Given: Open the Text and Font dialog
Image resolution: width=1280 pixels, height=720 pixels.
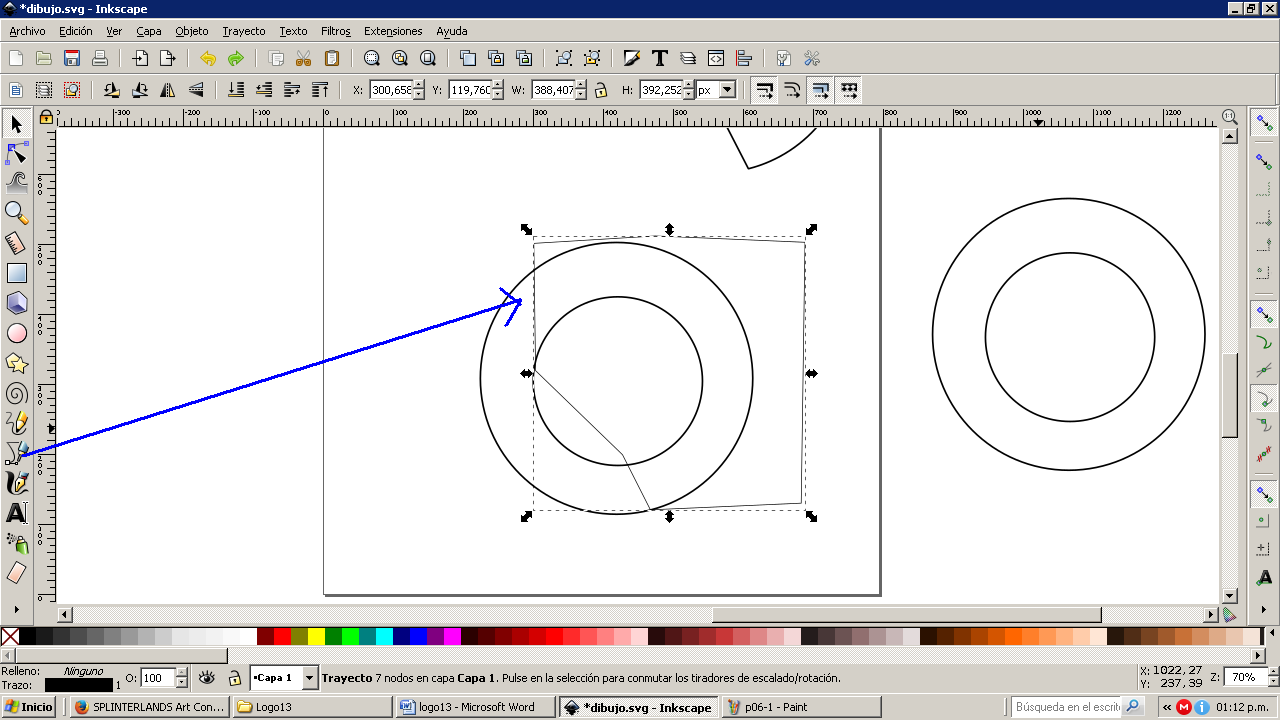Looking at the screenshot, I should (660, 58).
